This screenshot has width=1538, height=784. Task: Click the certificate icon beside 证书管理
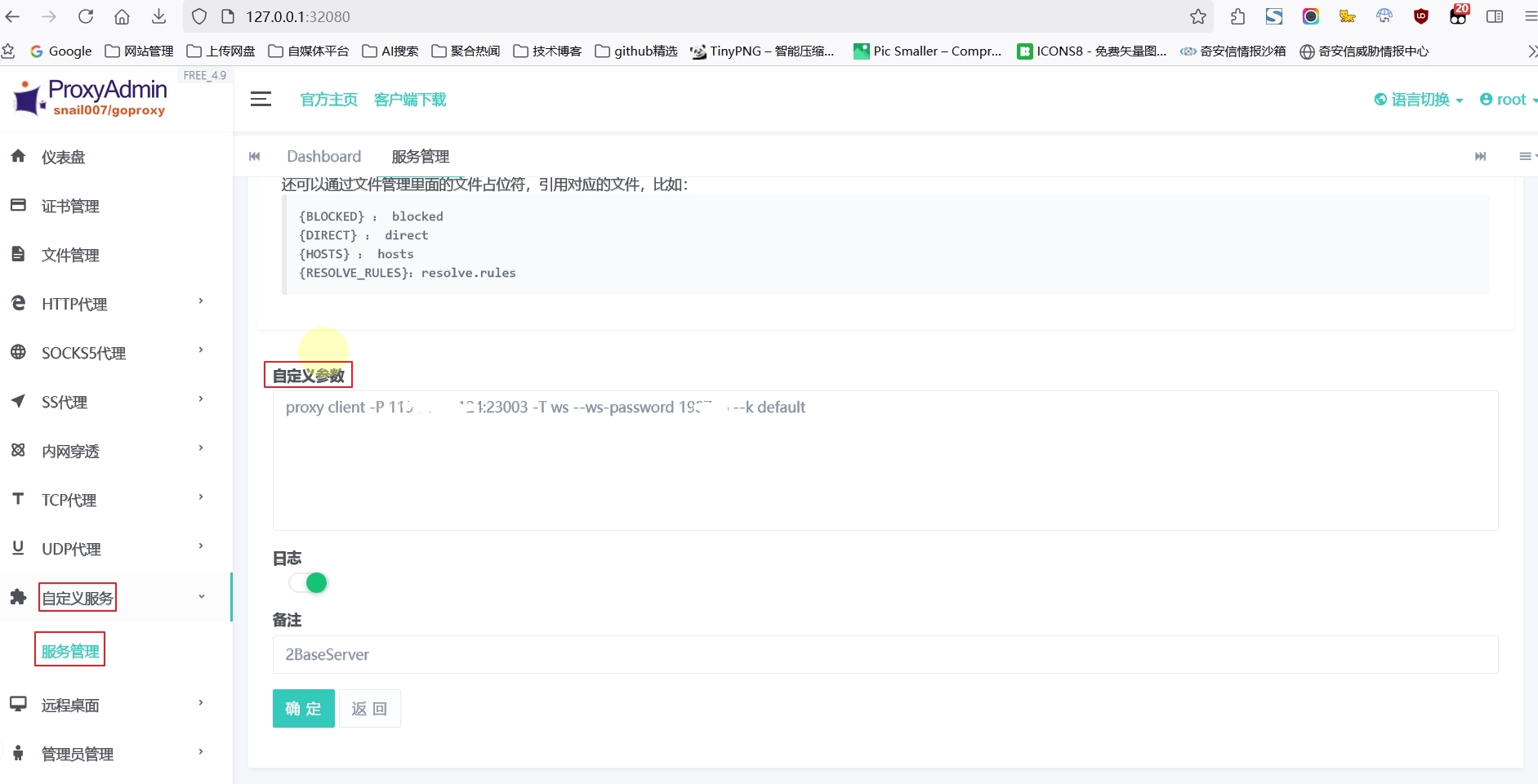pos(18,205)
